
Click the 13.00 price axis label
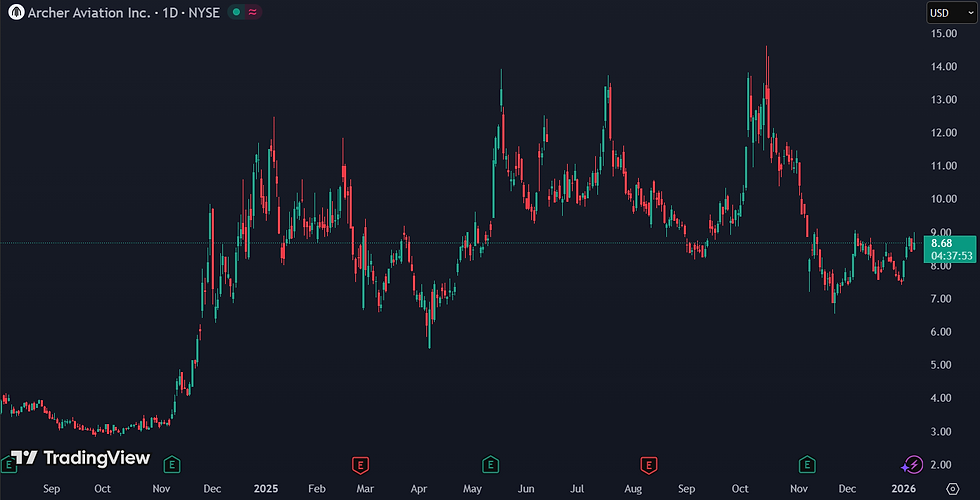[943, 99]
